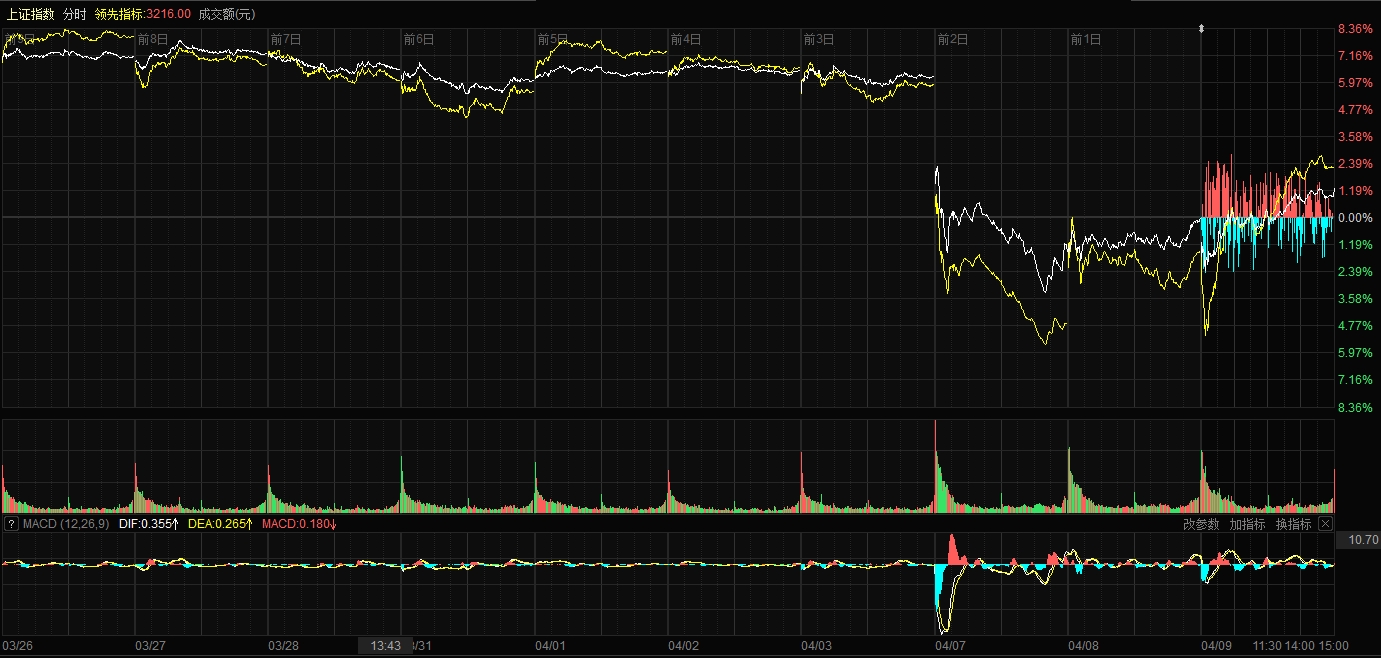Screen dimensions: 1381x658
Task: Click the 上证指数 index name label
Action: click(30, 14)
